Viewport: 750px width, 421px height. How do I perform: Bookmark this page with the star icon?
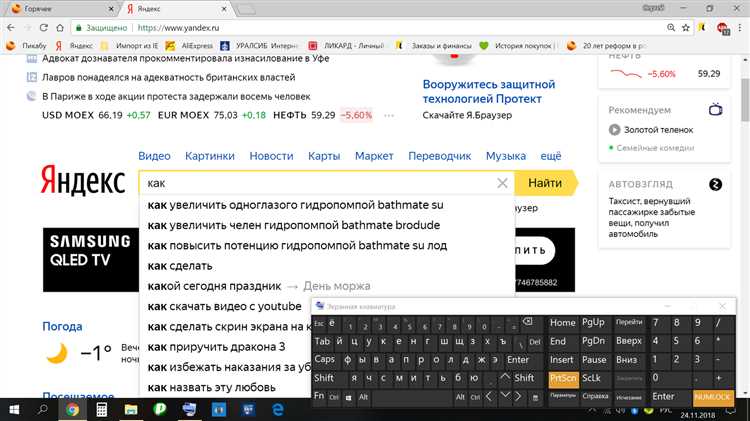click(x=685, y=28)
